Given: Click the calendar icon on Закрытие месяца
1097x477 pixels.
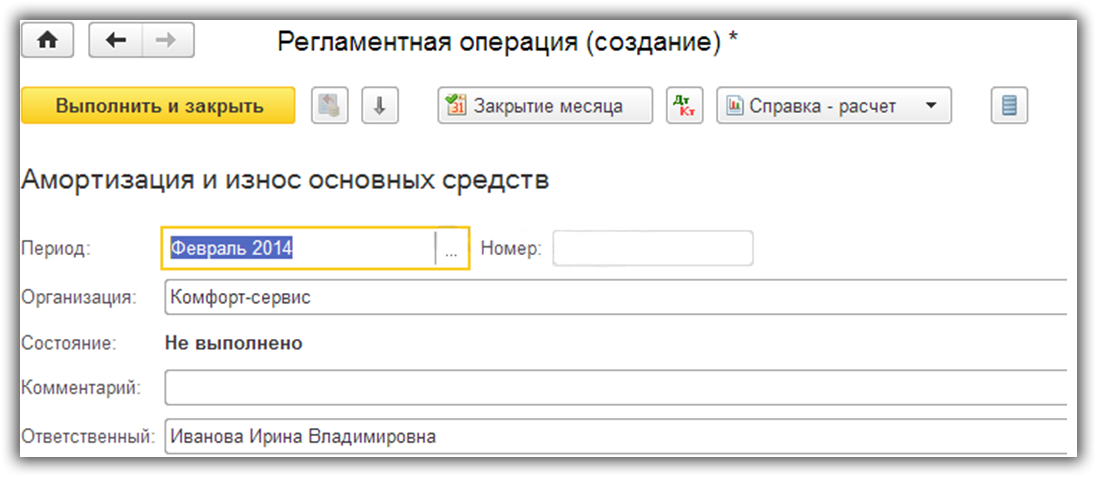Looking at the screenshot, I should tap(456, 106).
